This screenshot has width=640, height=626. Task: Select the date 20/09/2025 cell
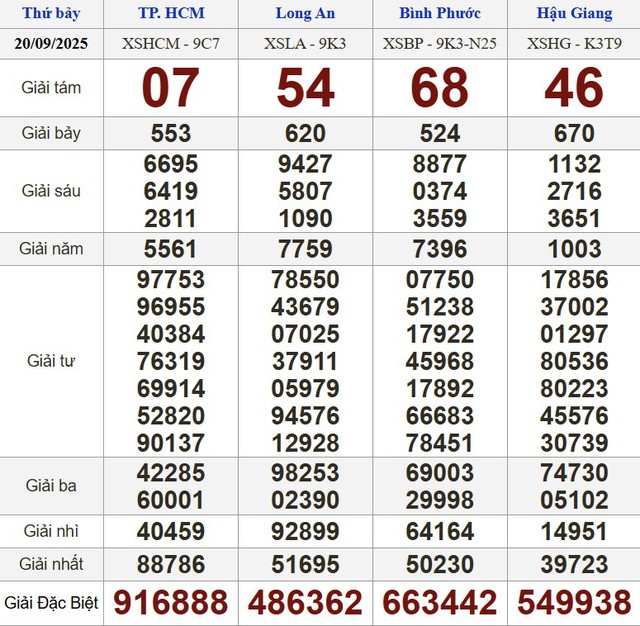point(51,44)
